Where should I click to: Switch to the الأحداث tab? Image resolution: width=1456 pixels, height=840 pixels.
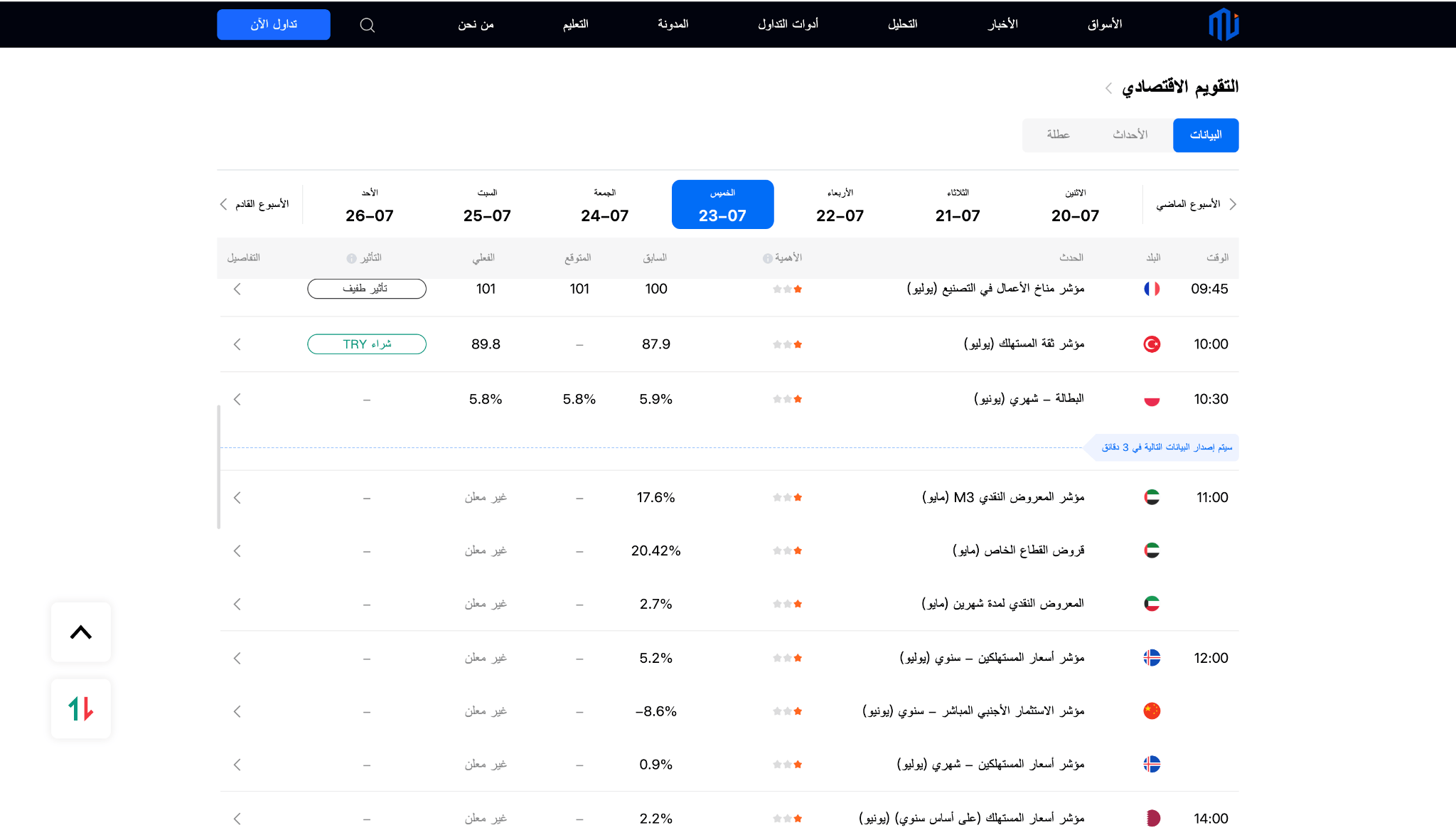(x=1130, y=135)
